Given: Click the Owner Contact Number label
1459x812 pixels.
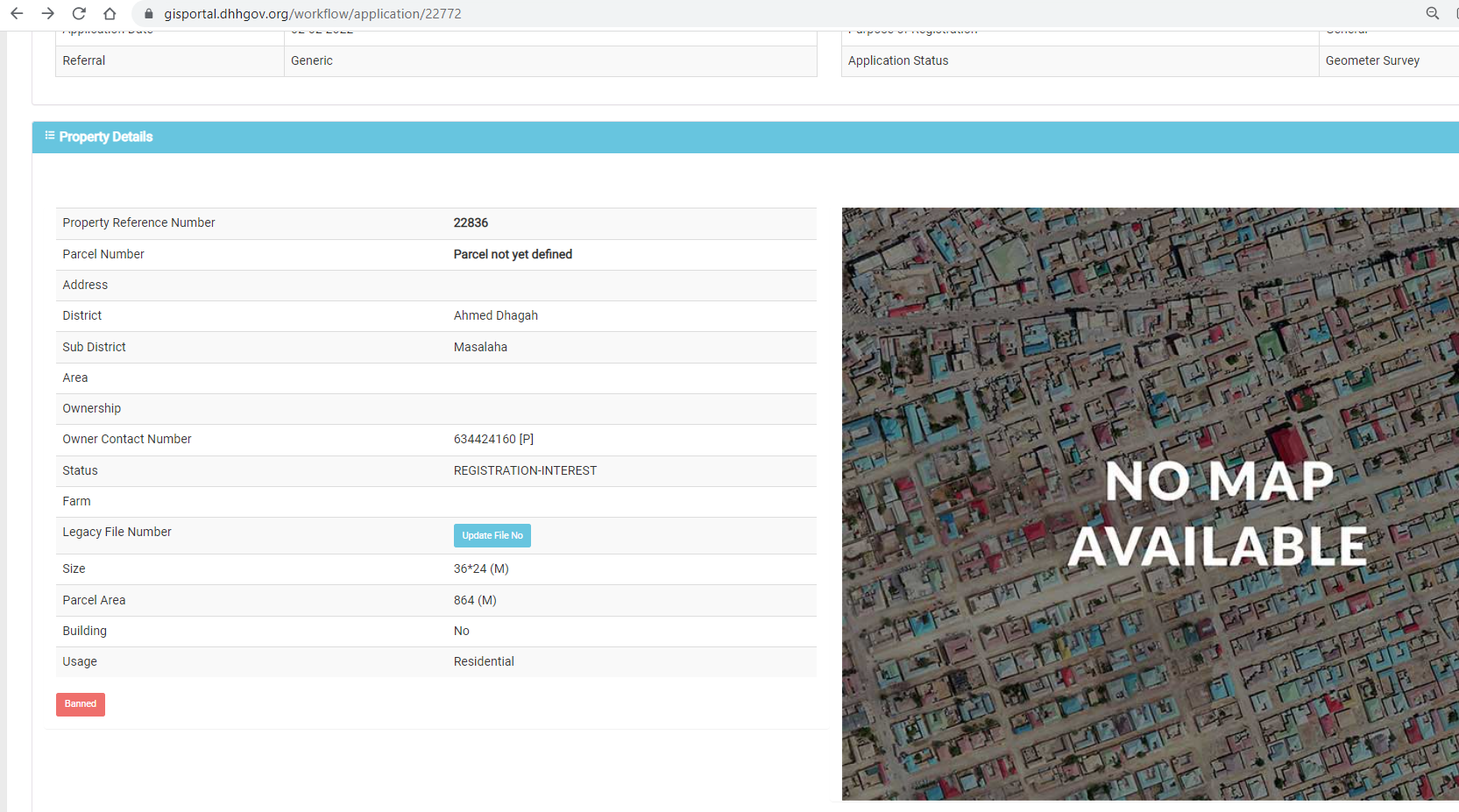Looking at the screenshot, I should point(127,439).
